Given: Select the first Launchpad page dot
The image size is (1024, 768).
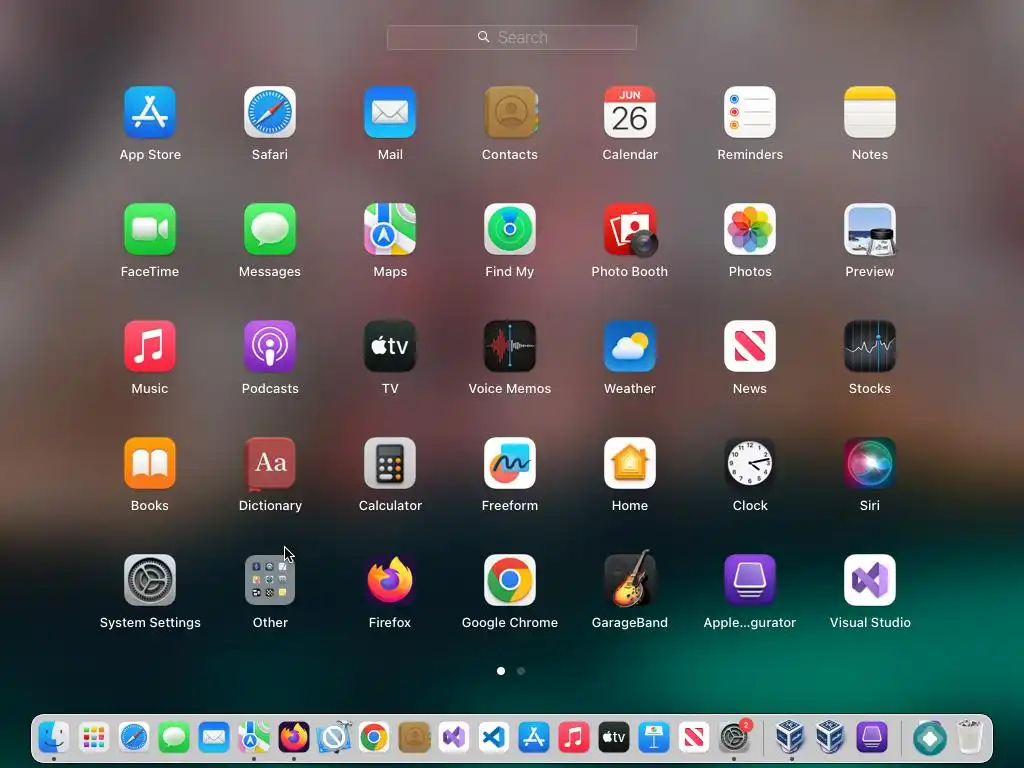Looking at the screenshot, I should [501, 671].
